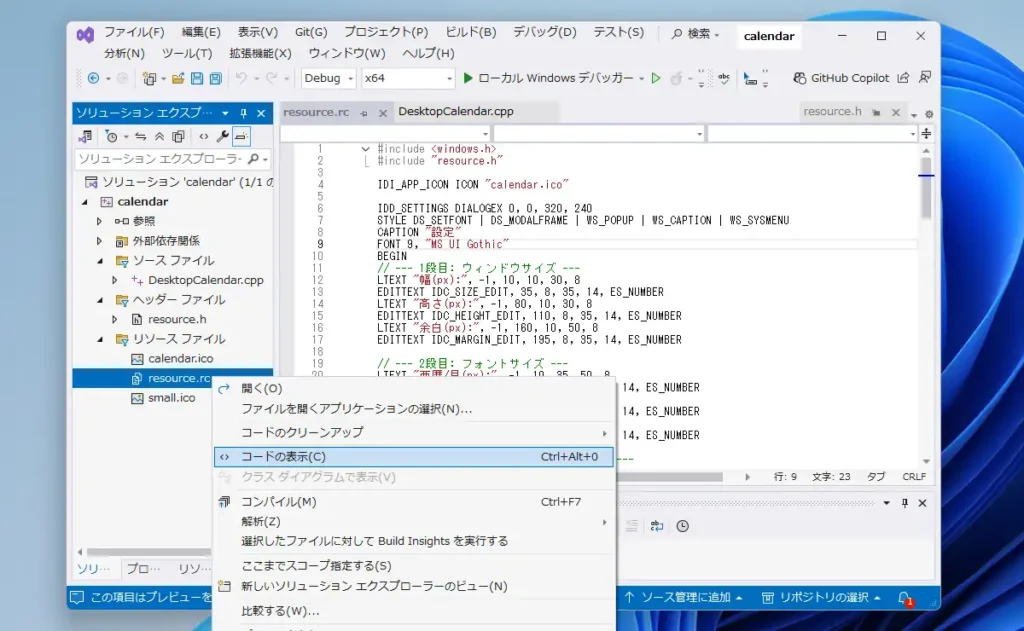Click the save all icon
The image size is (1024, 631).
[x=216, y=78]
